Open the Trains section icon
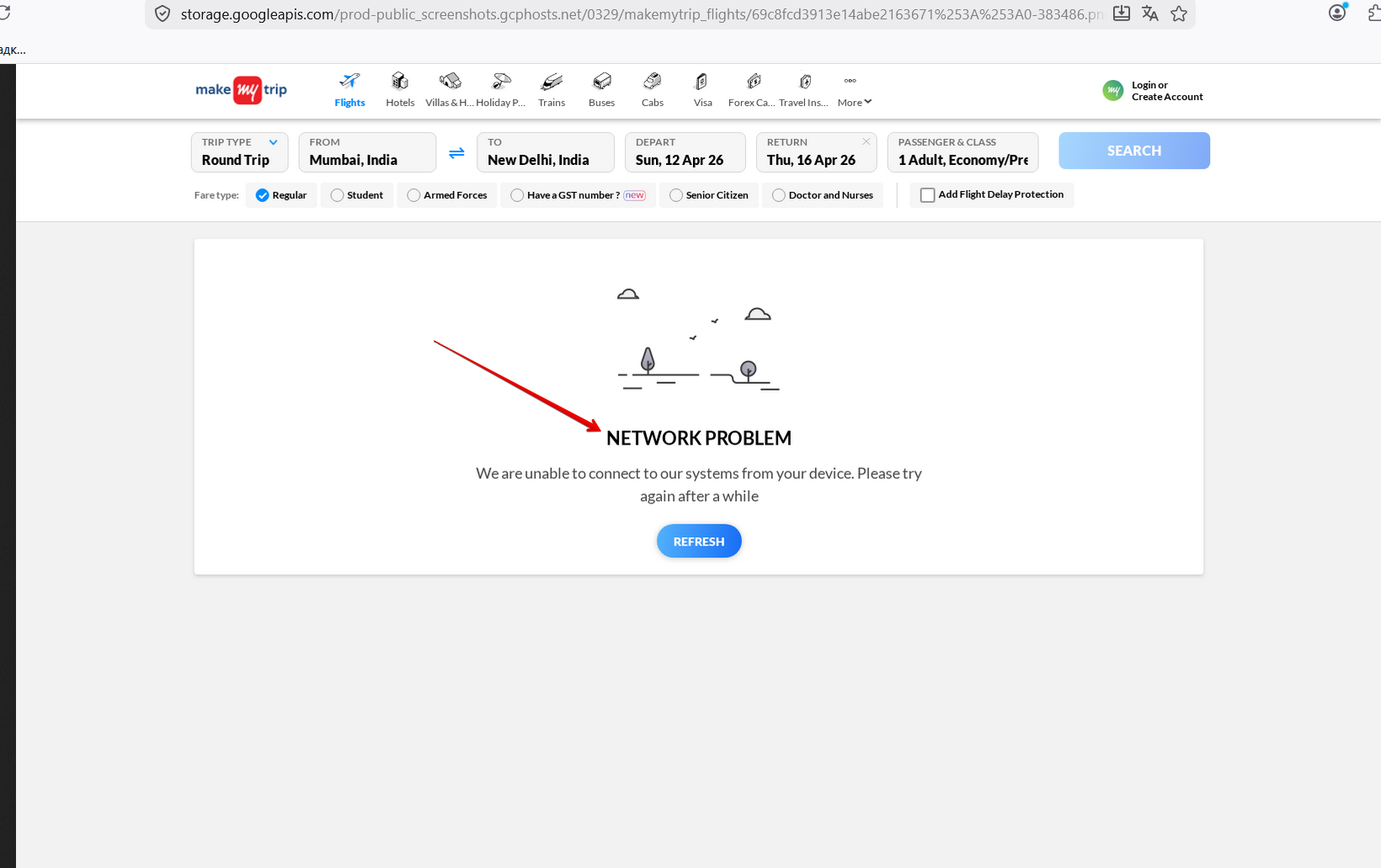1381x868 pixels. coord(552,82)
